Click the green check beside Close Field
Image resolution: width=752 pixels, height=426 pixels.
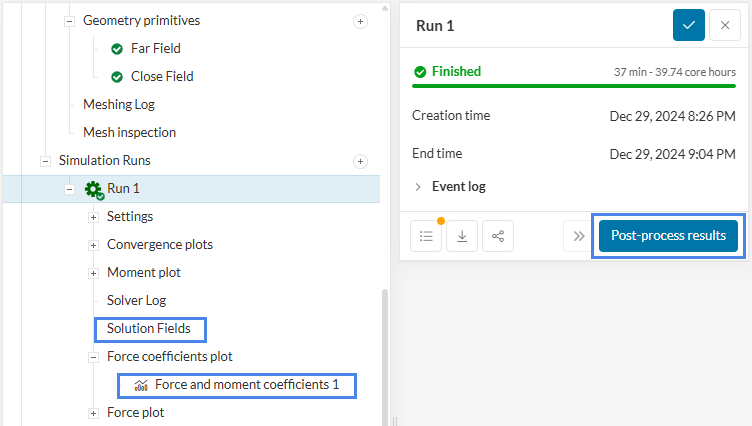click(x=117, y=76)
